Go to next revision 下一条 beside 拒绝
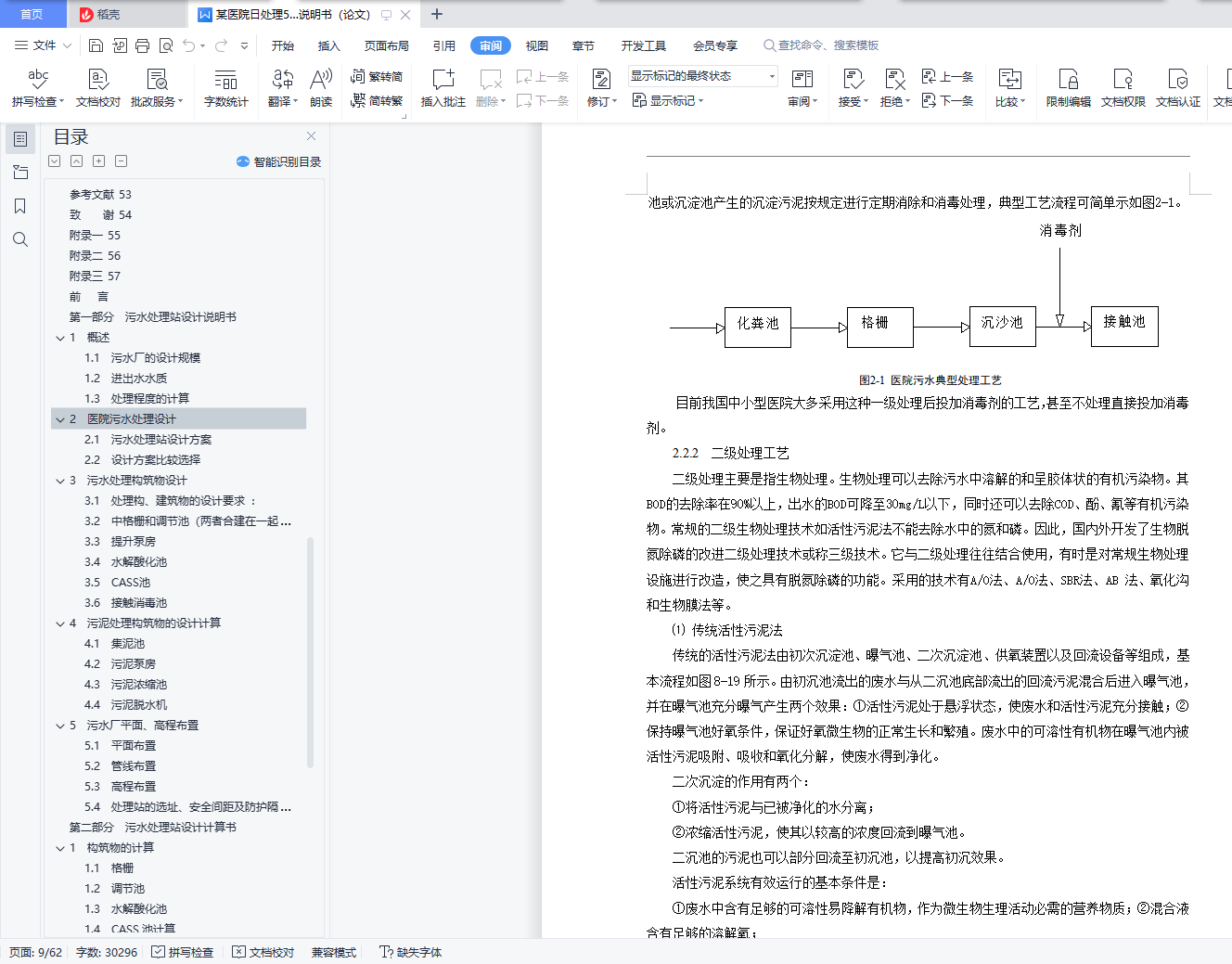The image size is (1232, 964). [947, 100]
